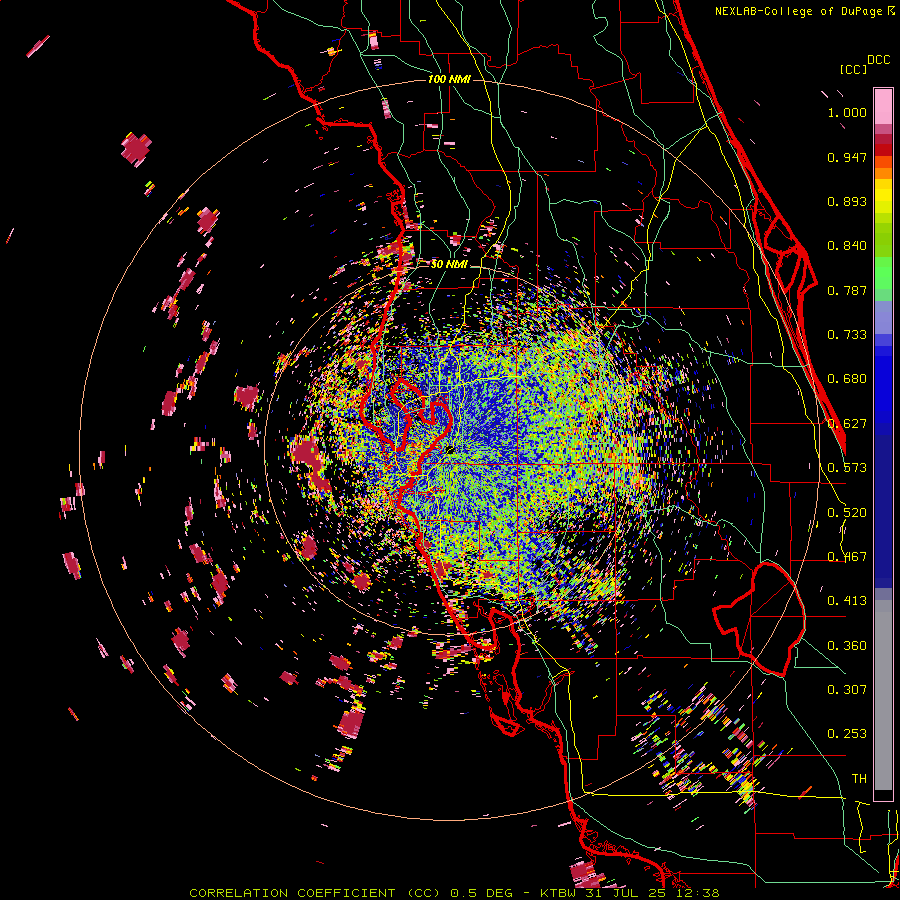
Task: Click the 0.947 scale value
Action: [847, 157]
